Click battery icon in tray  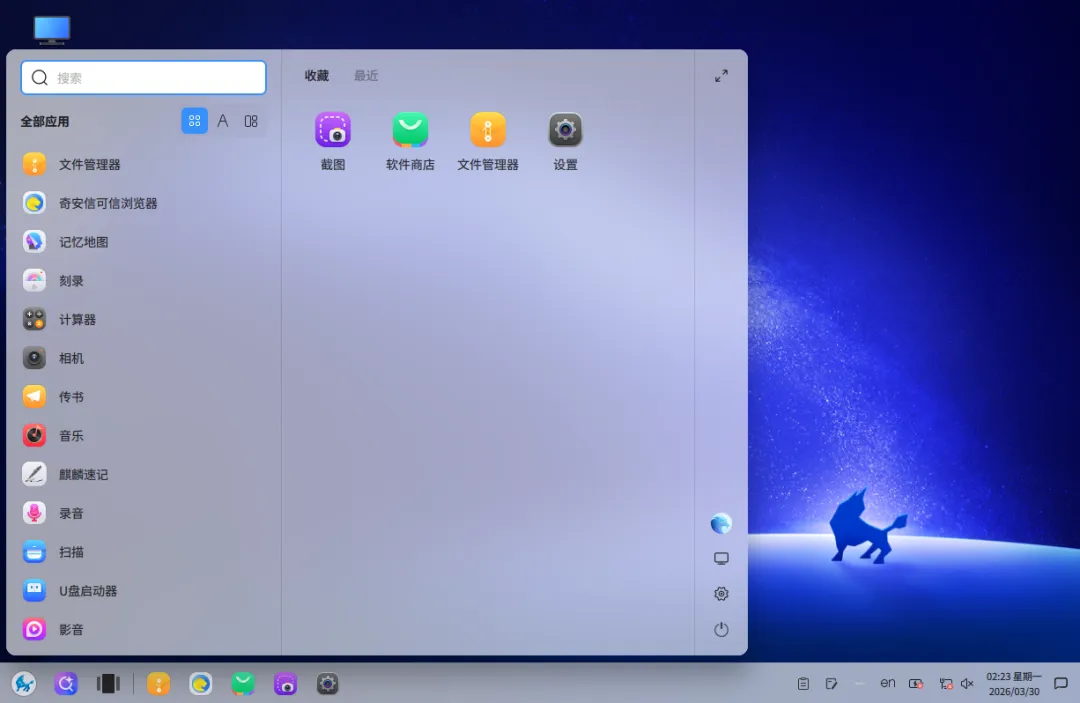point(916,684)
